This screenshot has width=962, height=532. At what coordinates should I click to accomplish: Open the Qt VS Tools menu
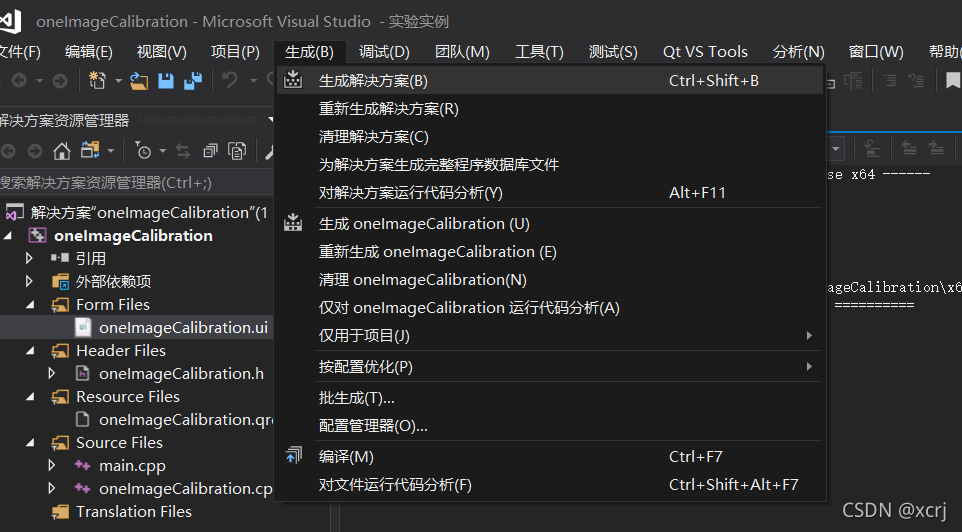705,52
